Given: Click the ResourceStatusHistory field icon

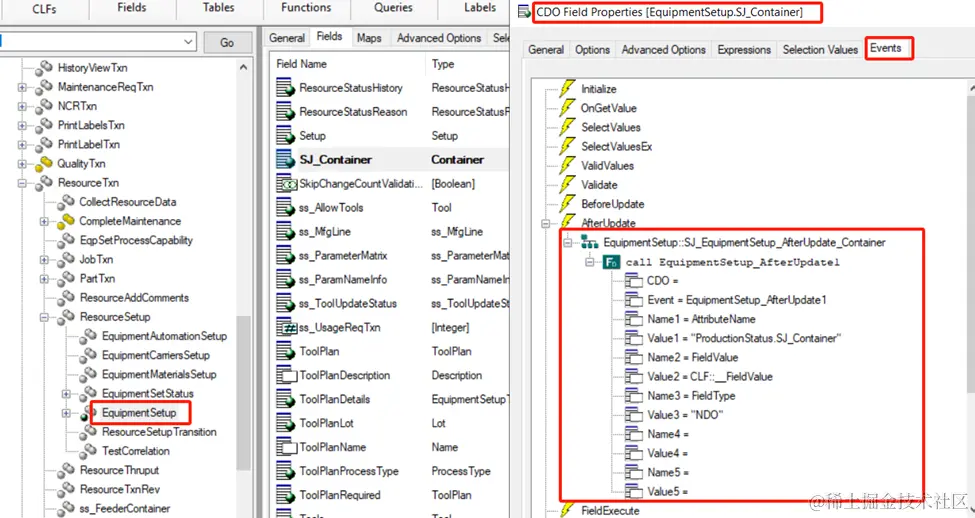Looking at the screenshot, I should click(x=285, y=88).
